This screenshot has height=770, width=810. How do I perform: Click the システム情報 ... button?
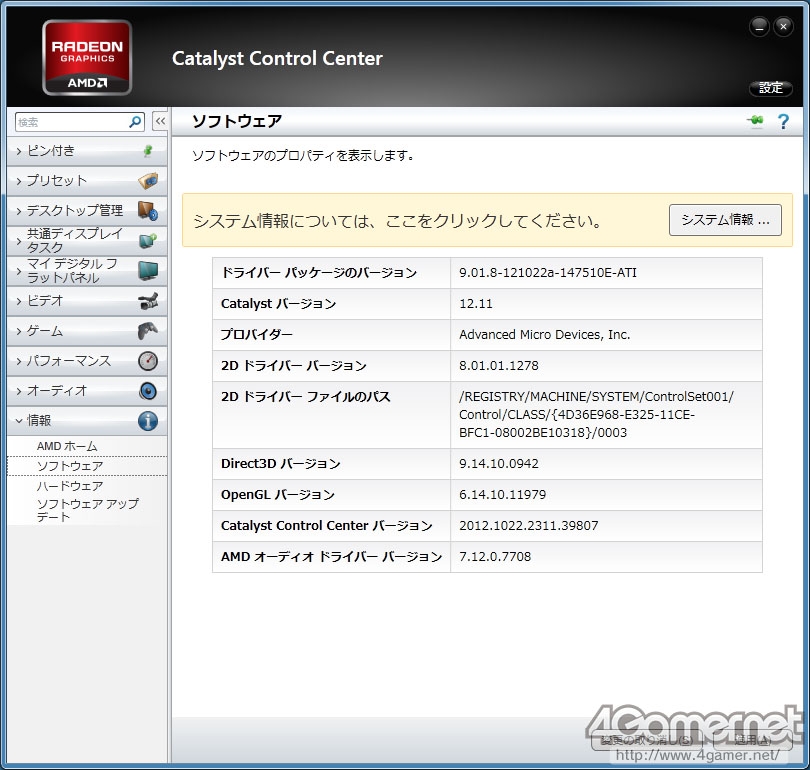click(x=725, y=220)
